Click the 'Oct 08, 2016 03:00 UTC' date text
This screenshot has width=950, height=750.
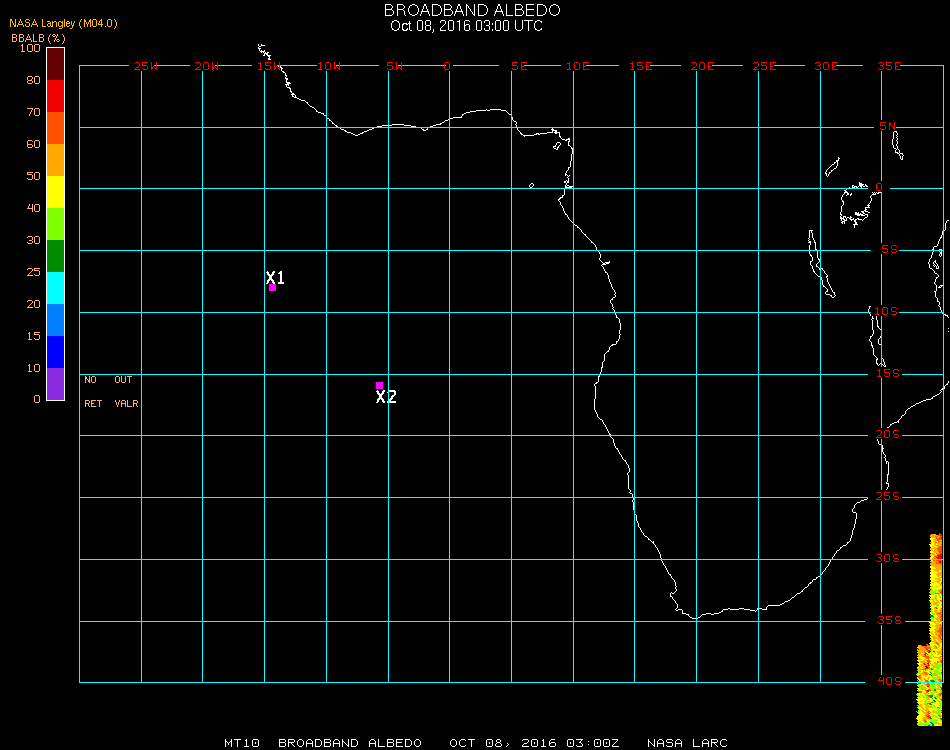tap(467, 26)
